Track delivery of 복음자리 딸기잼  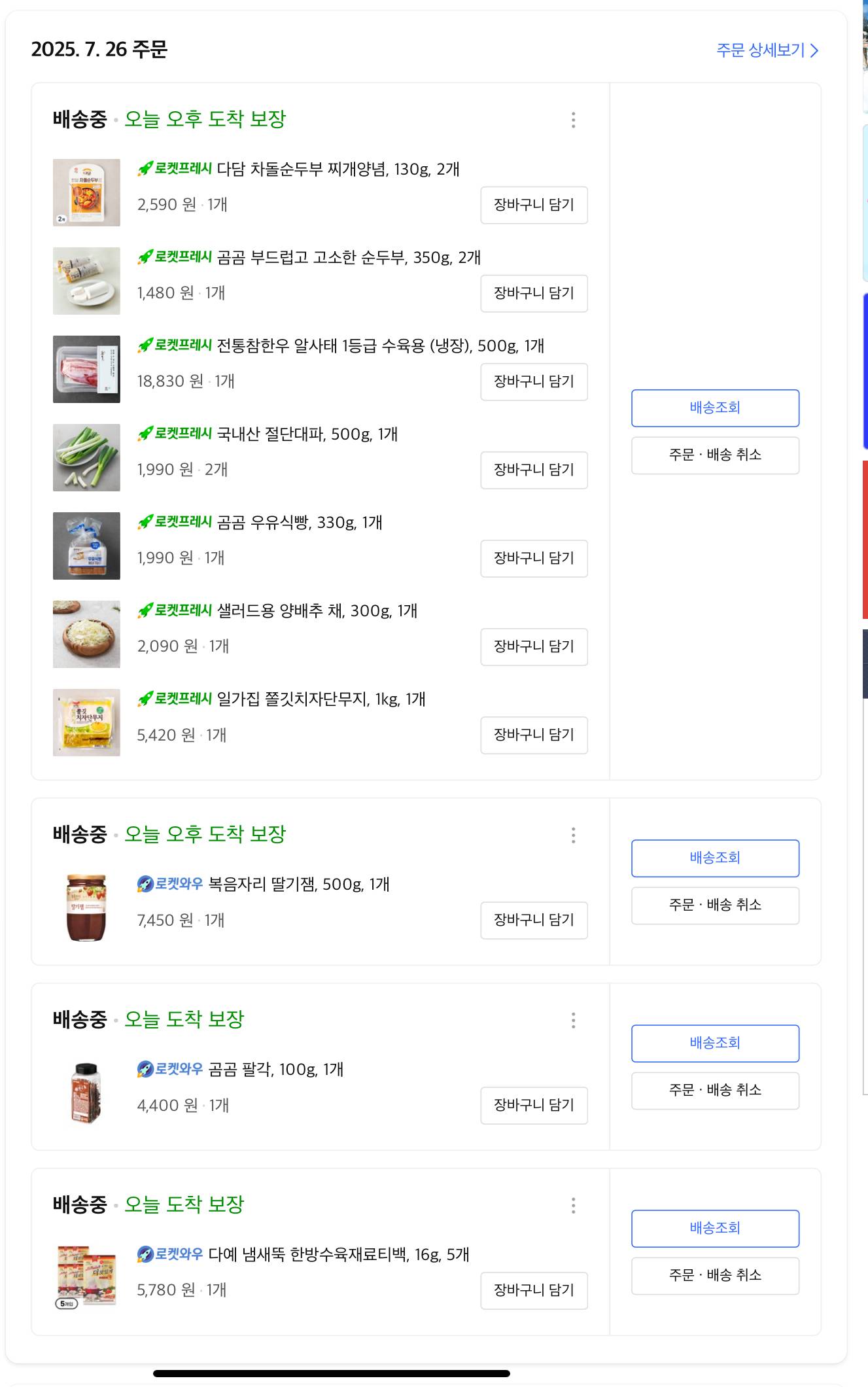pyautogui.click(x=715, y=858)
